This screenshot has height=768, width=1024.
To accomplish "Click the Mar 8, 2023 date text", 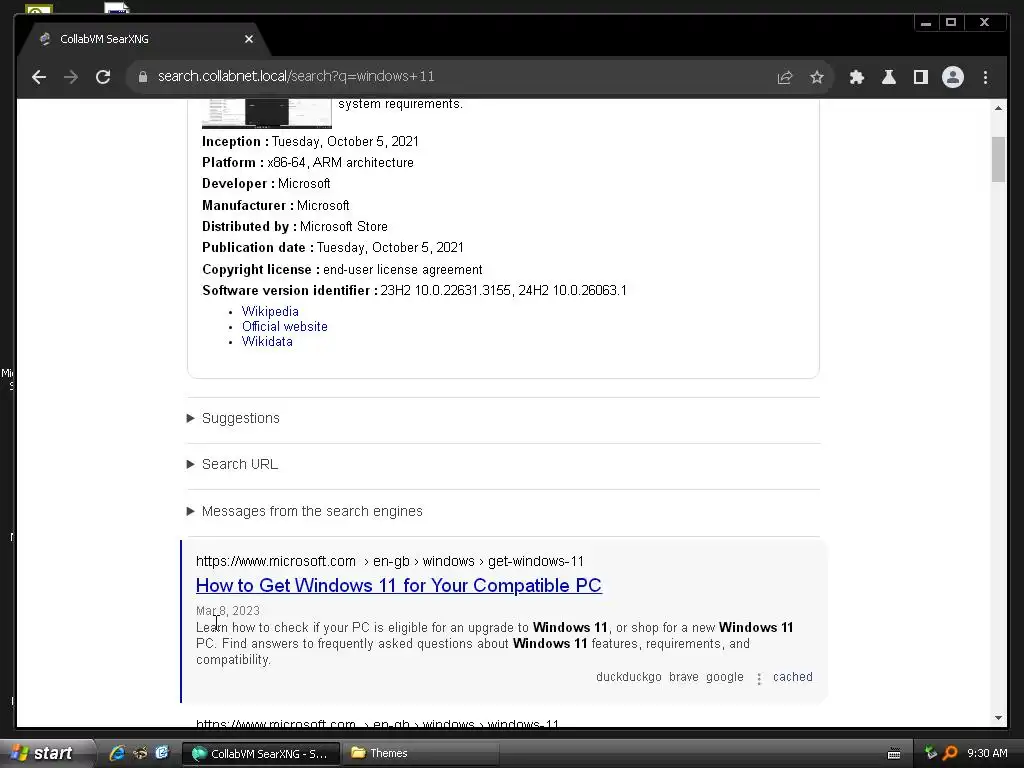I will point(228,611).
